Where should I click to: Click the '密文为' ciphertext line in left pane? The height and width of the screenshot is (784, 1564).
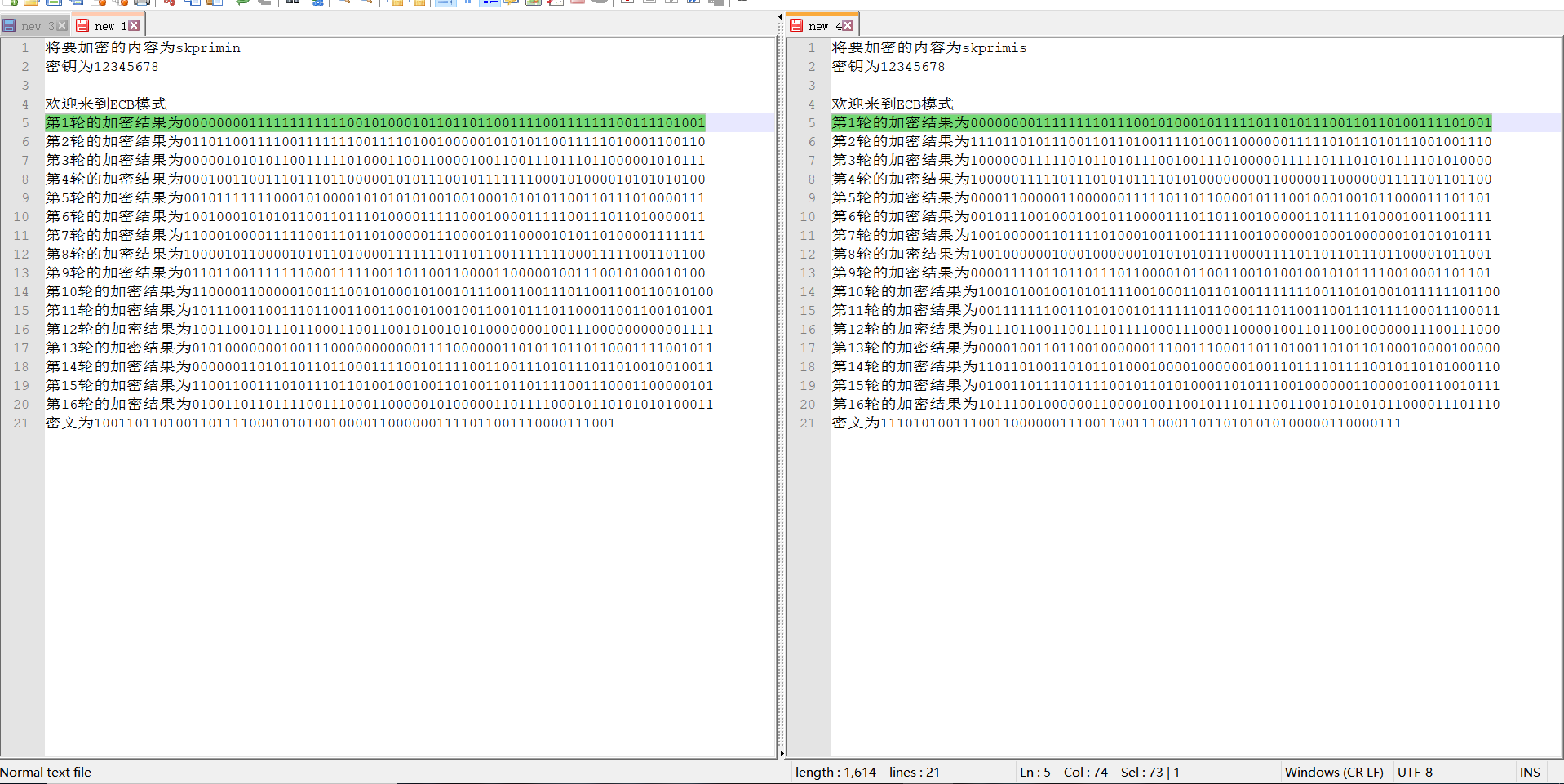330,423
